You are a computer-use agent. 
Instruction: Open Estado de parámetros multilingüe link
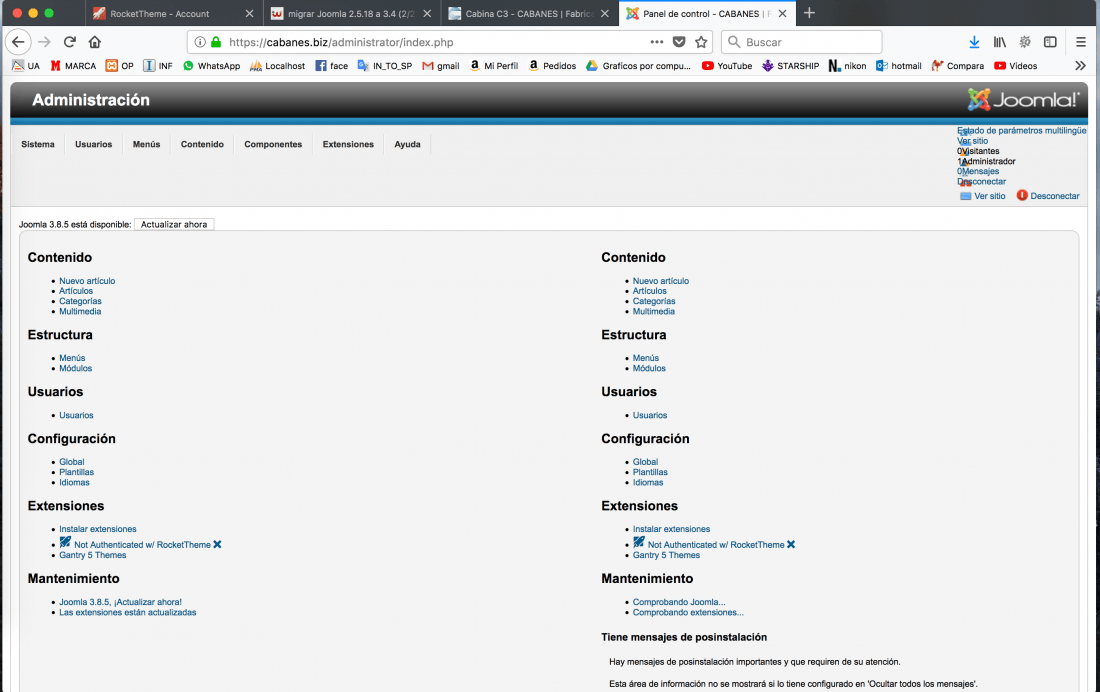(1021, 131)
